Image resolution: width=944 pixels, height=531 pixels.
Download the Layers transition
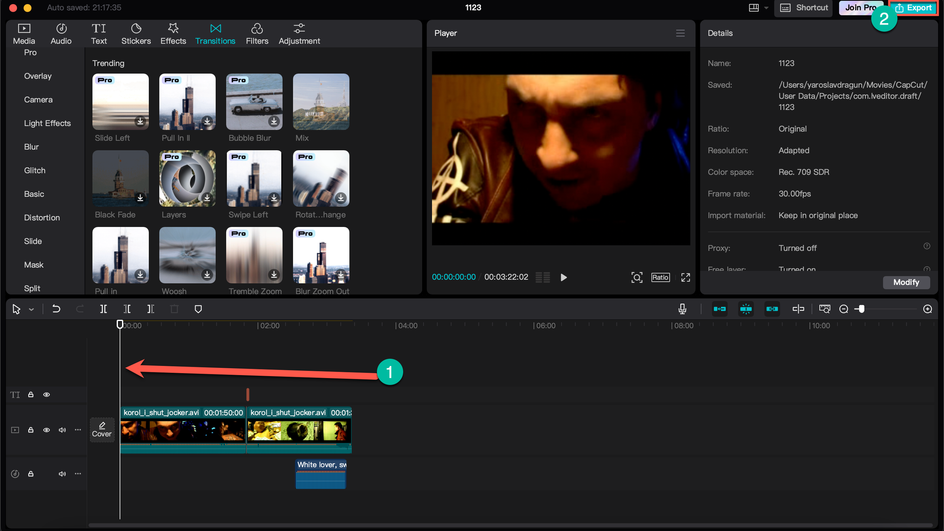click(207, 197)
